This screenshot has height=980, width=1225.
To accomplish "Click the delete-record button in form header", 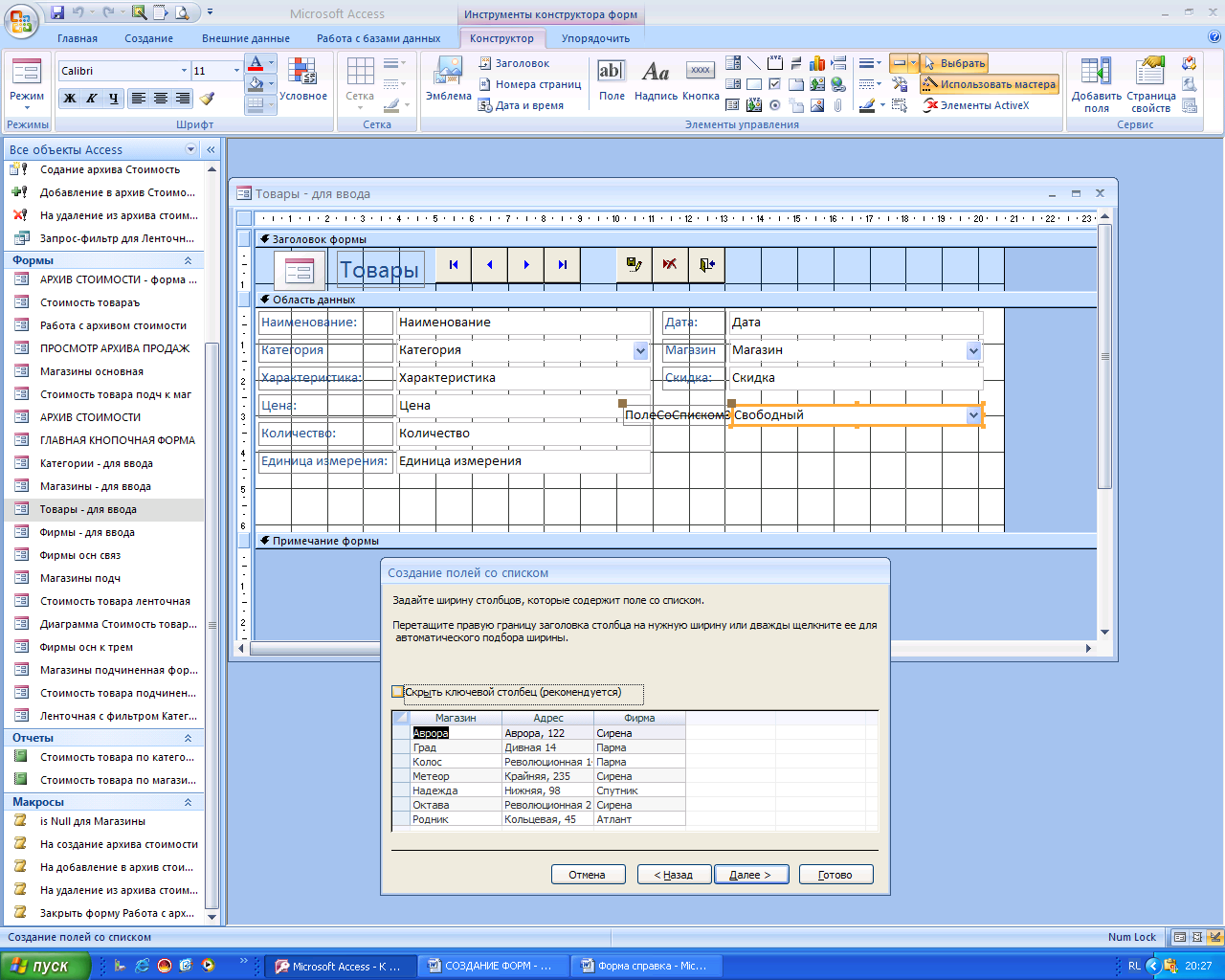I will click(x=670, y=265).
